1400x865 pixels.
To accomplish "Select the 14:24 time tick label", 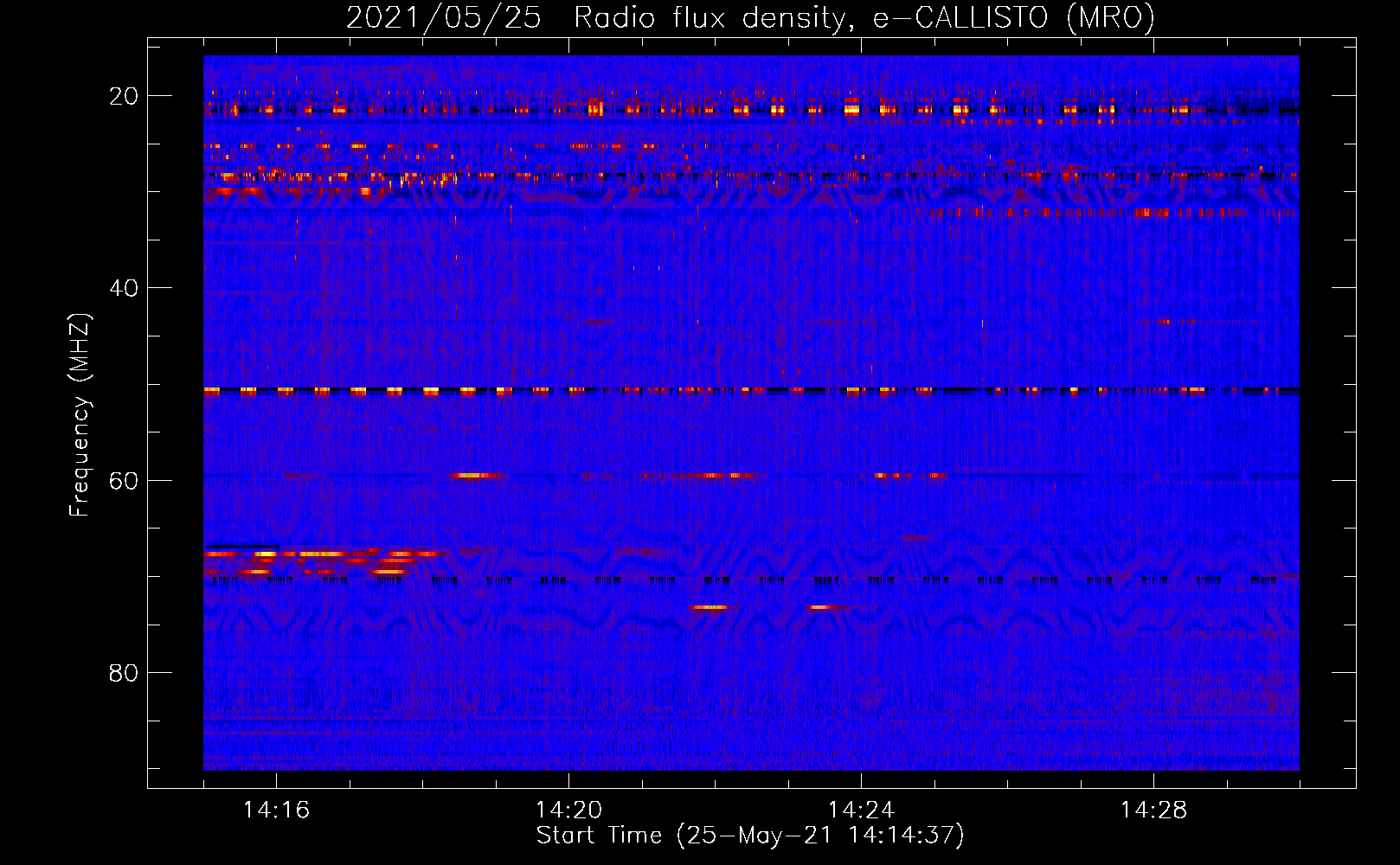I will 861,811.
